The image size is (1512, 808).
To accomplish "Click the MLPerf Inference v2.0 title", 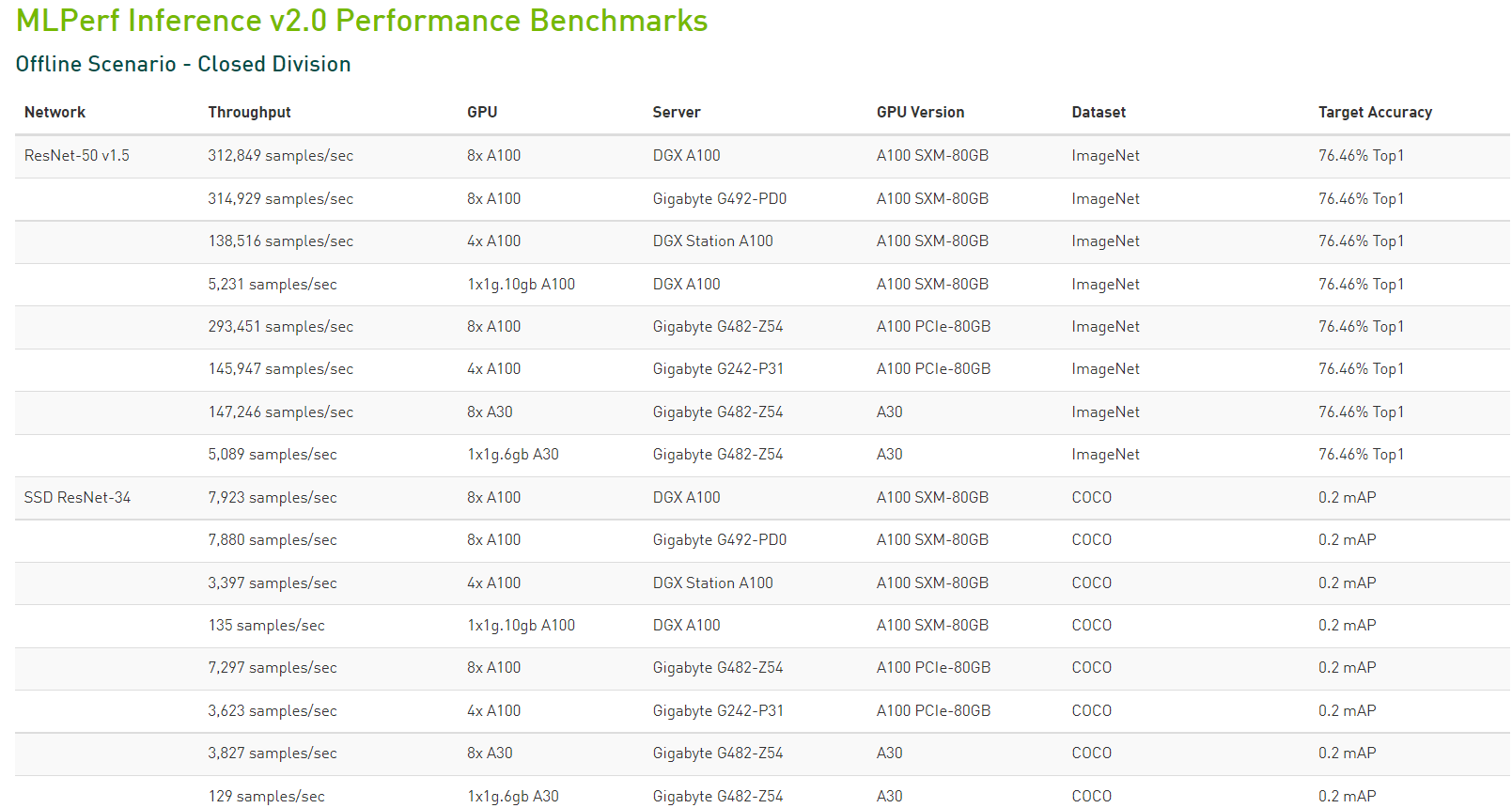I will pos(362,21).
